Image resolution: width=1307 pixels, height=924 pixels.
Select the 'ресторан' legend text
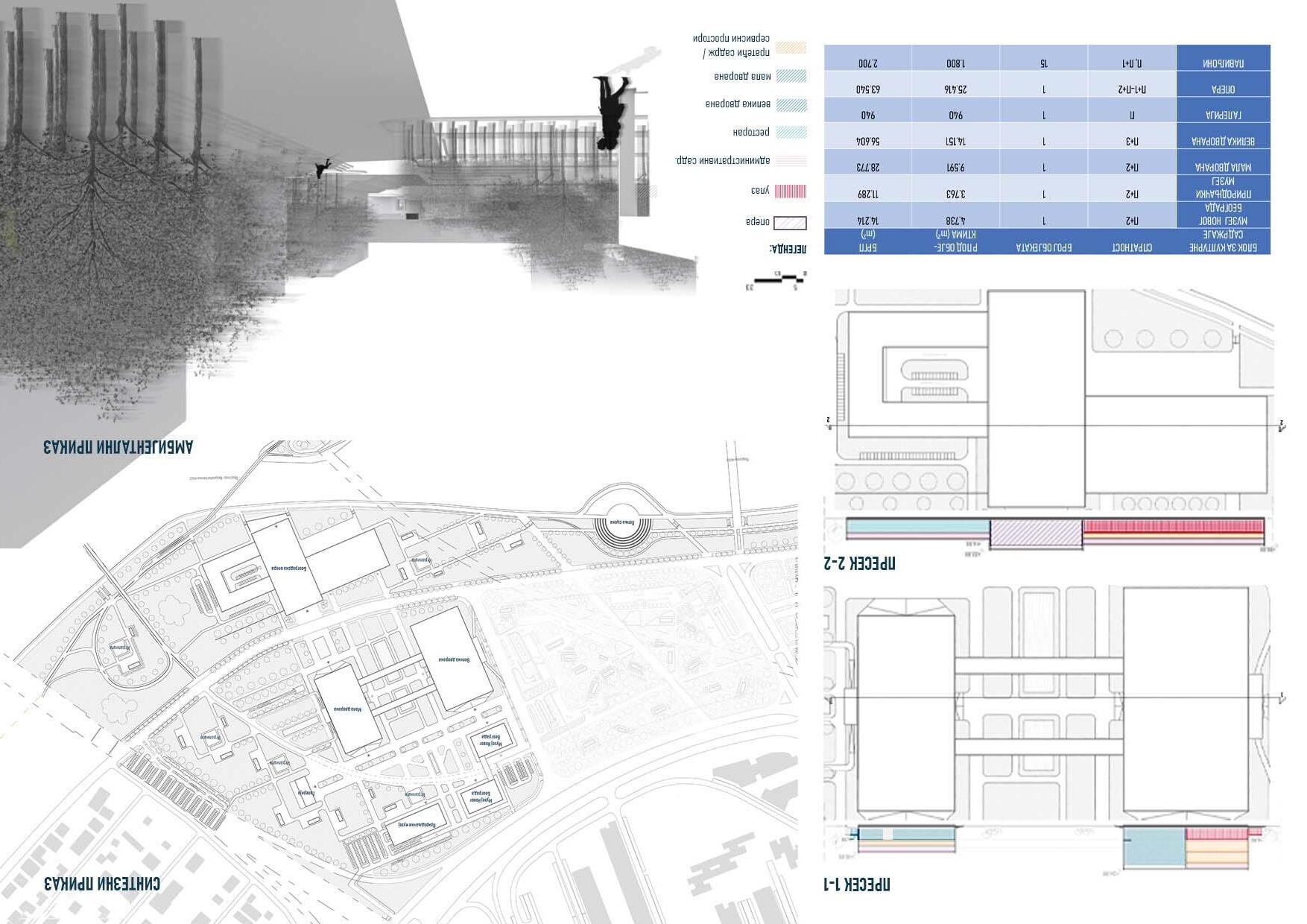click(x=751, y=132)
